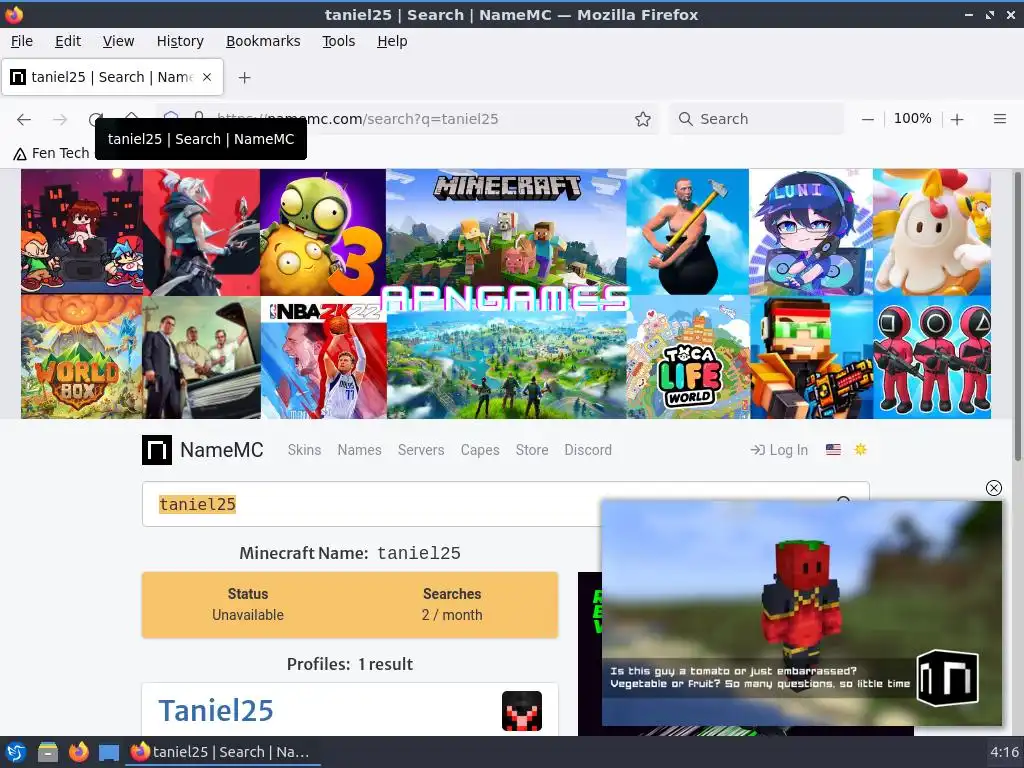Click the page vertical scrollbar
Screen dimensions: 1024x768
click(x=1017, y=315)
